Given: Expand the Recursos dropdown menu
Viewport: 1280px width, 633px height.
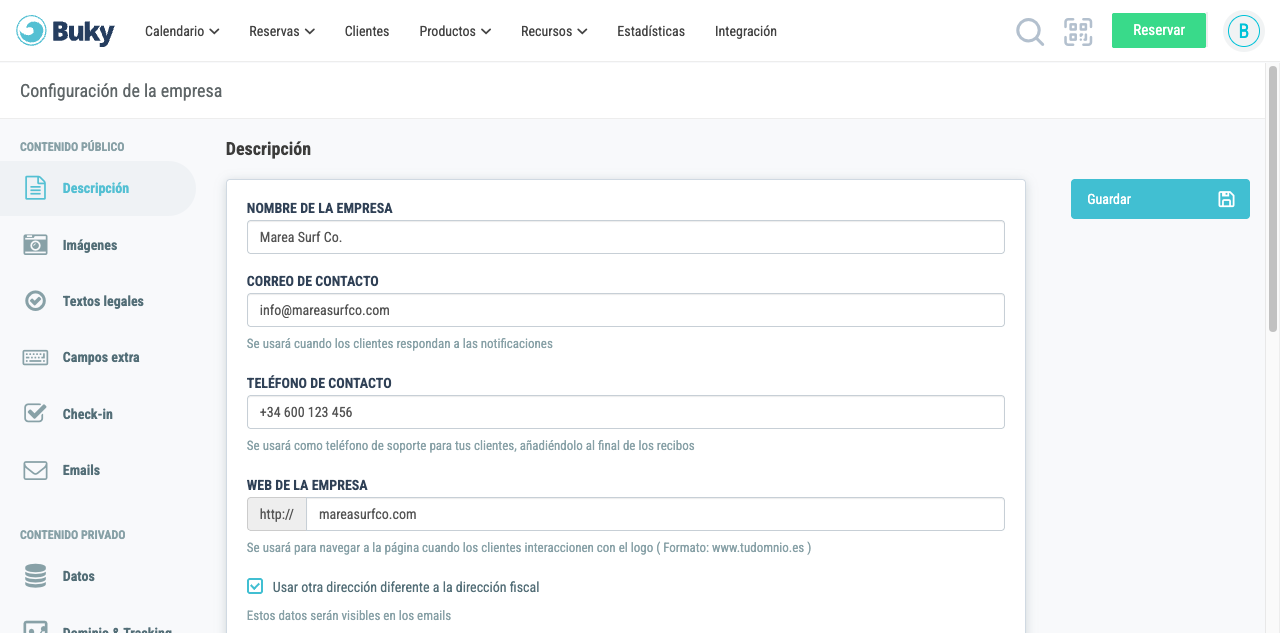Looking at the screenshot, I should (554, 31).
